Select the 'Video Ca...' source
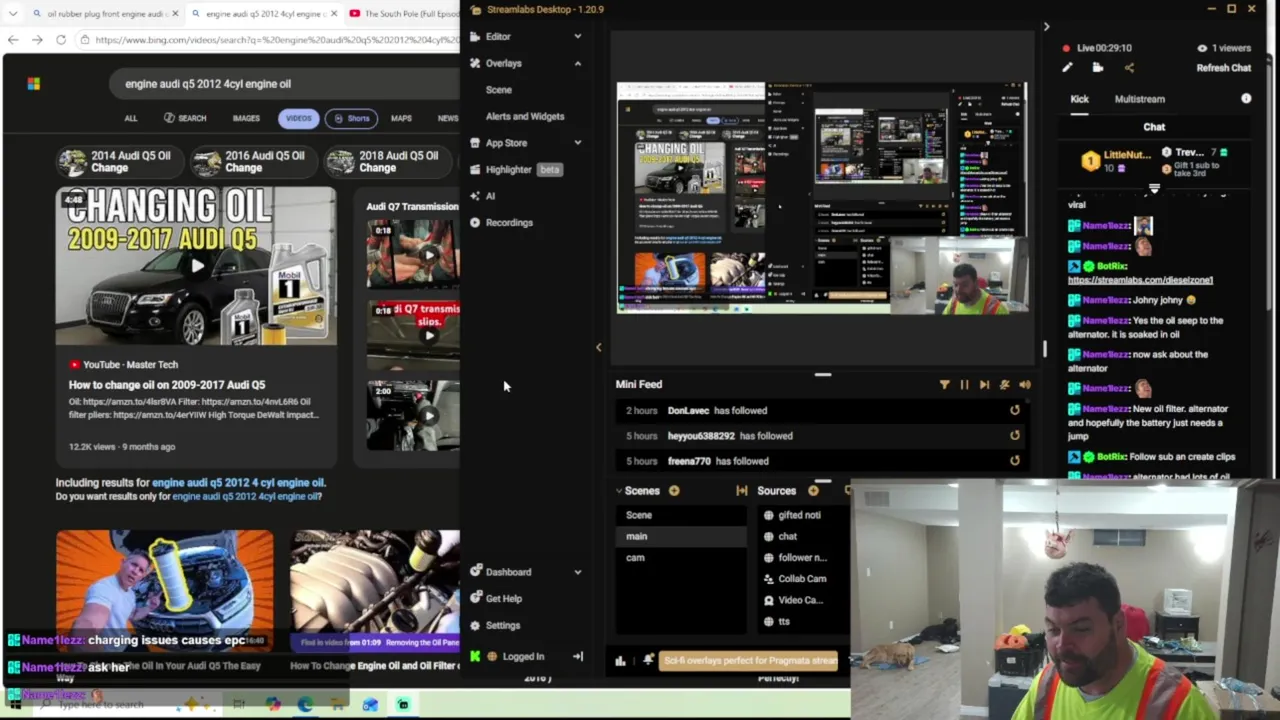The image size is (1280, 720). [803, 600]
